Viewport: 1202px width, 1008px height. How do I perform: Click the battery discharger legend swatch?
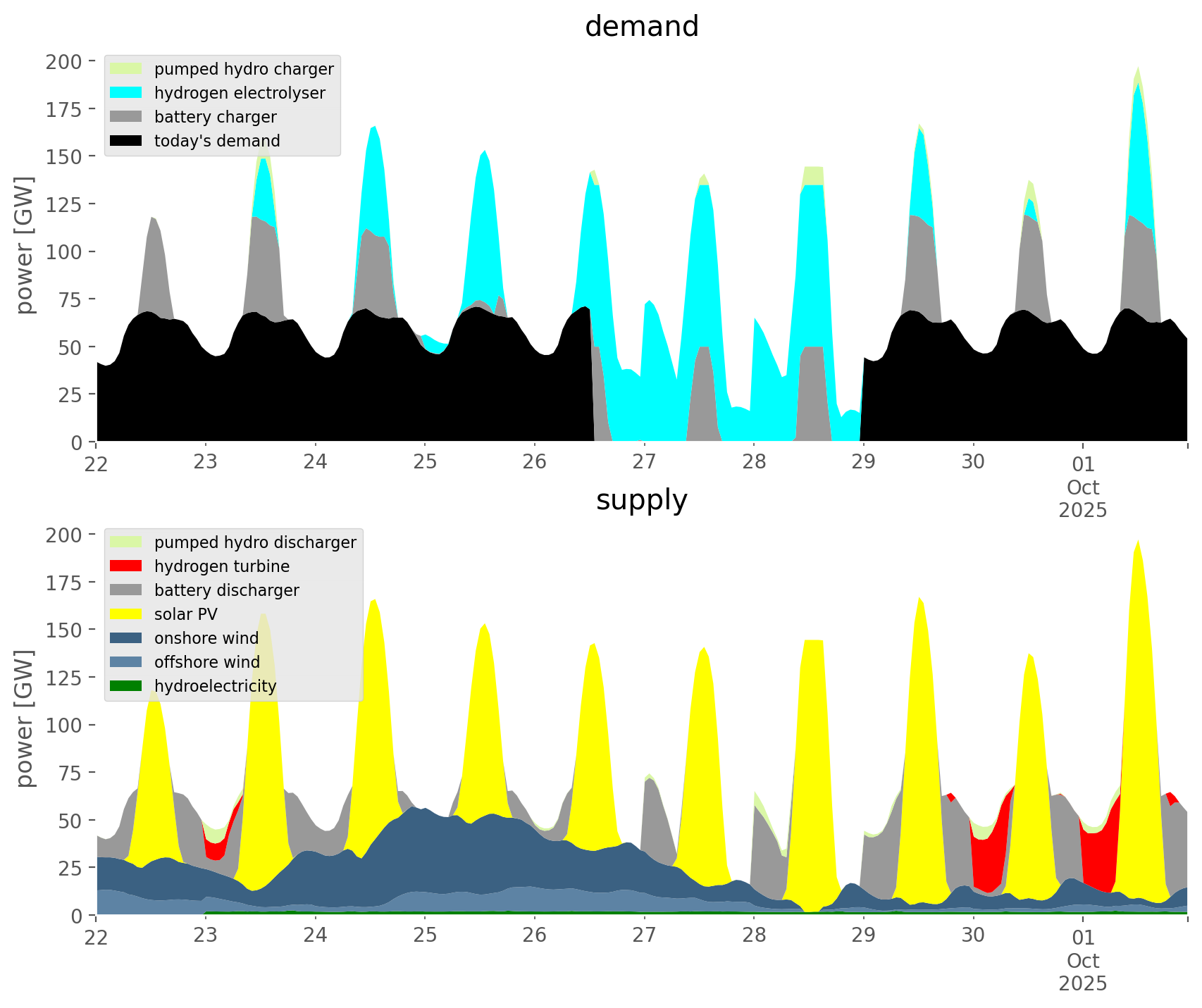click(126, 590)
